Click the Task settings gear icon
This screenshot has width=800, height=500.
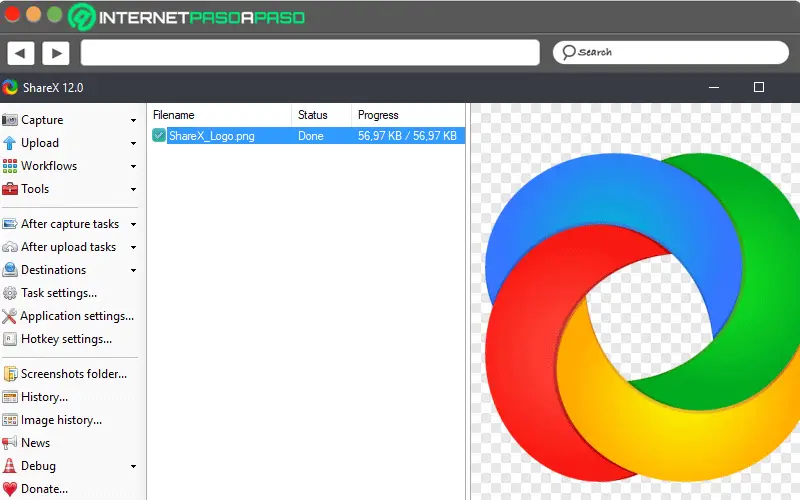[10, 293]
